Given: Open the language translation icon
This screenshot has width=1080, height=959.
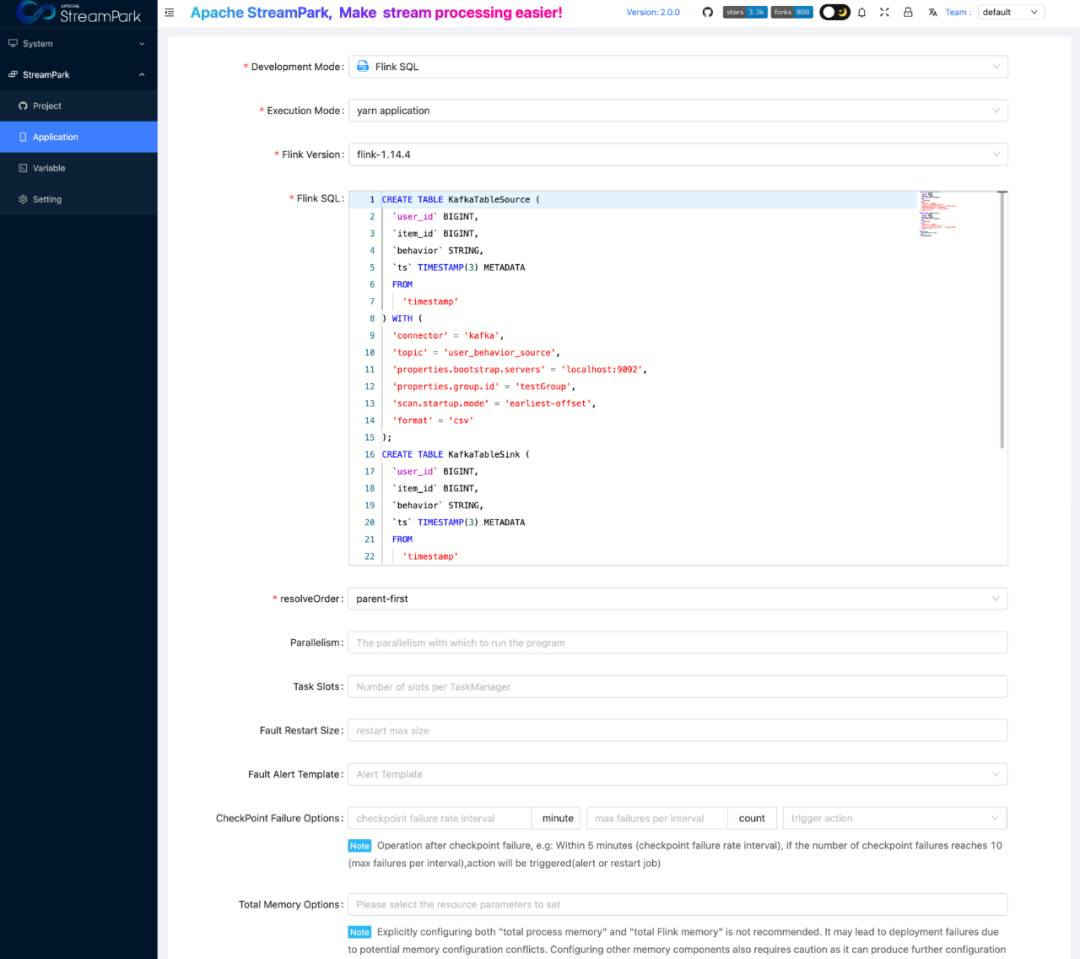Looking at the screenshot, I should (x=932, y=12).
